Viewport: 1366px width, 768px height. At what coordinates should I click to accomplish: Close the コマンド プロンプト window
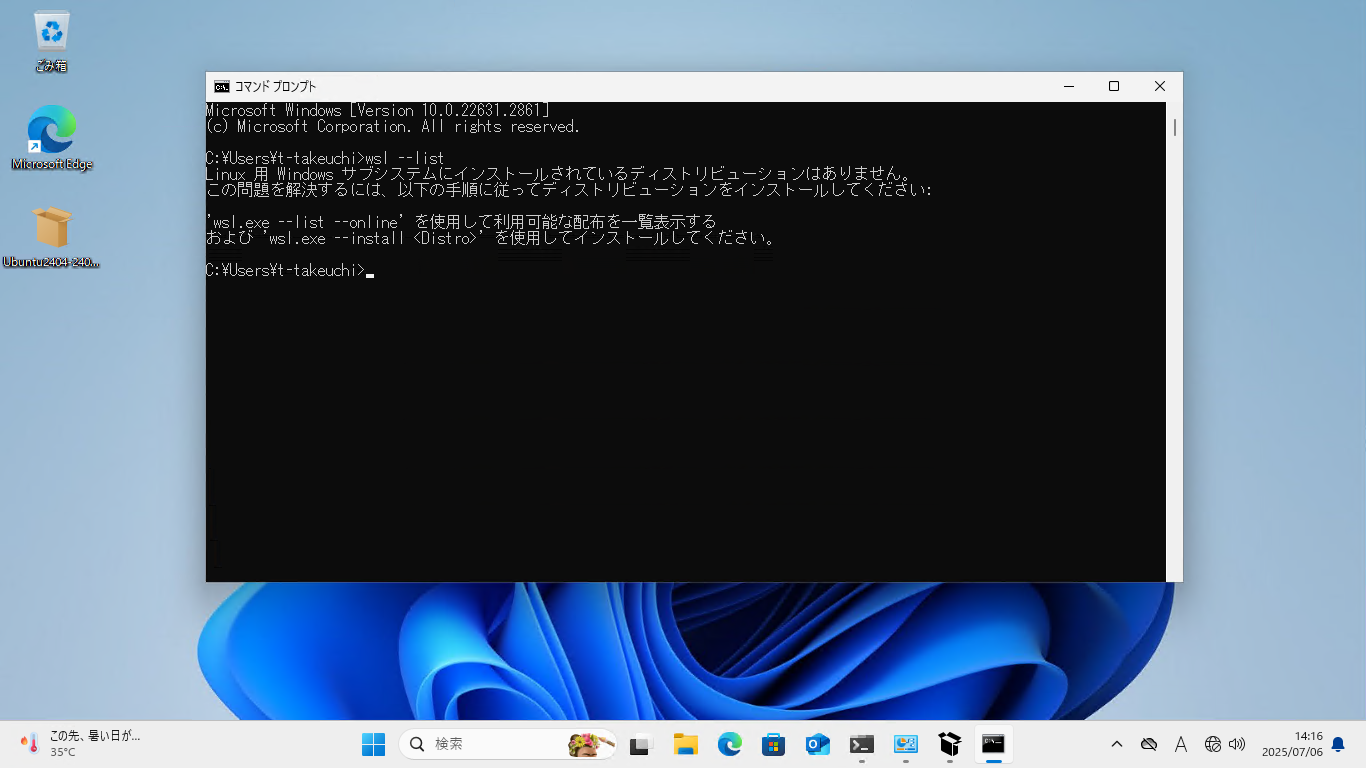[1160, 86]
